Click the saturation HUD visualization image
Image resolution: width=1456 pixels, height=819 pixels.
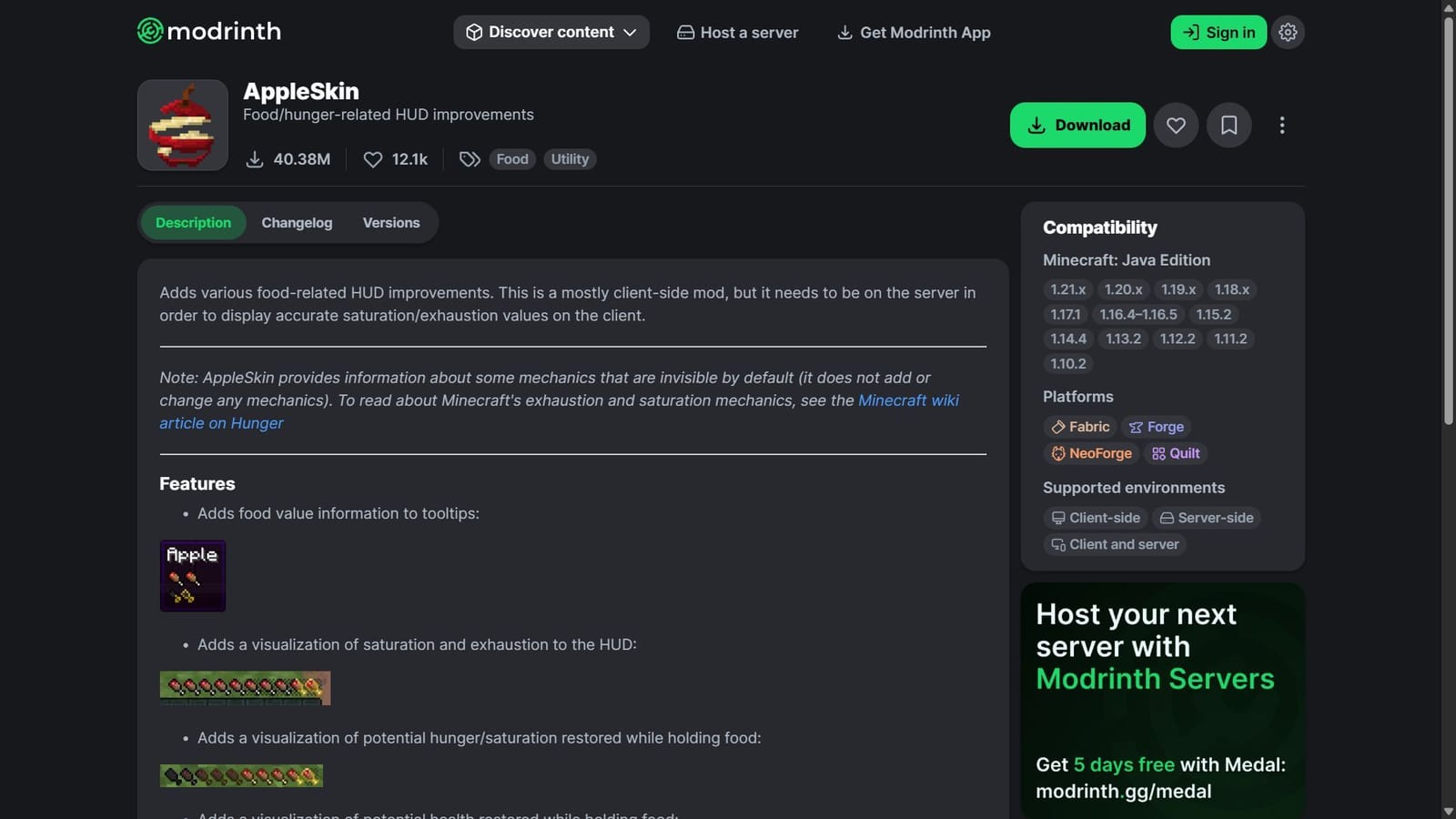244,688
